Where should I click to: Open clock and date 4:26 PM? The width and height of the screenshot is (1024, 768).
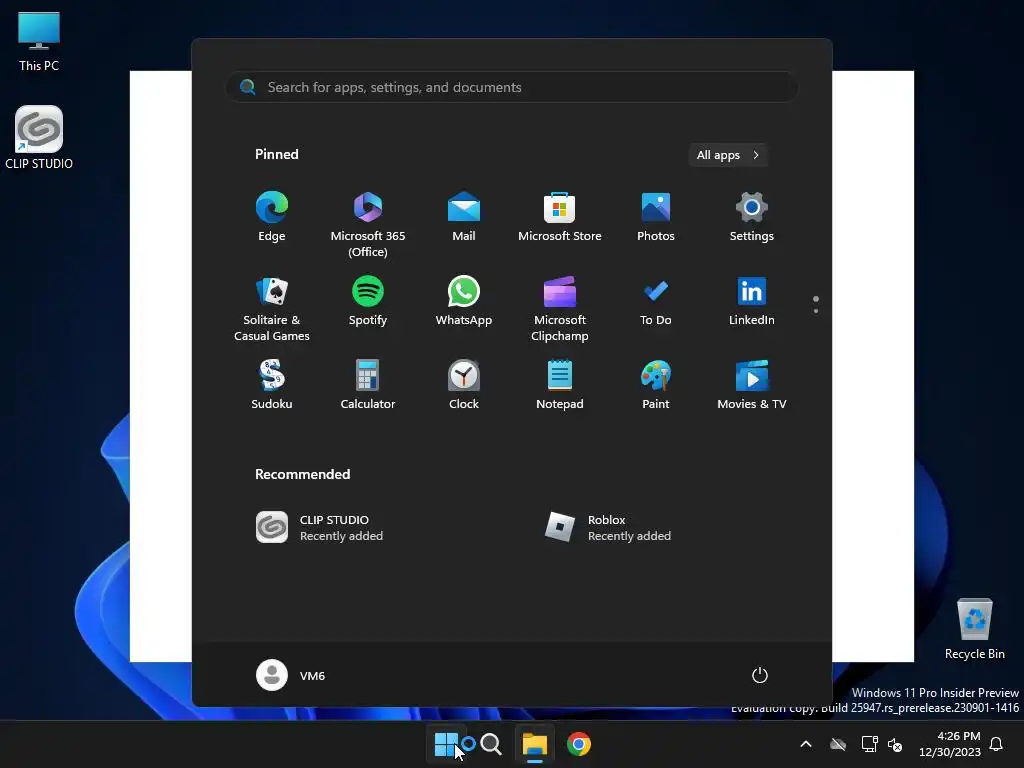pos(950,744)
